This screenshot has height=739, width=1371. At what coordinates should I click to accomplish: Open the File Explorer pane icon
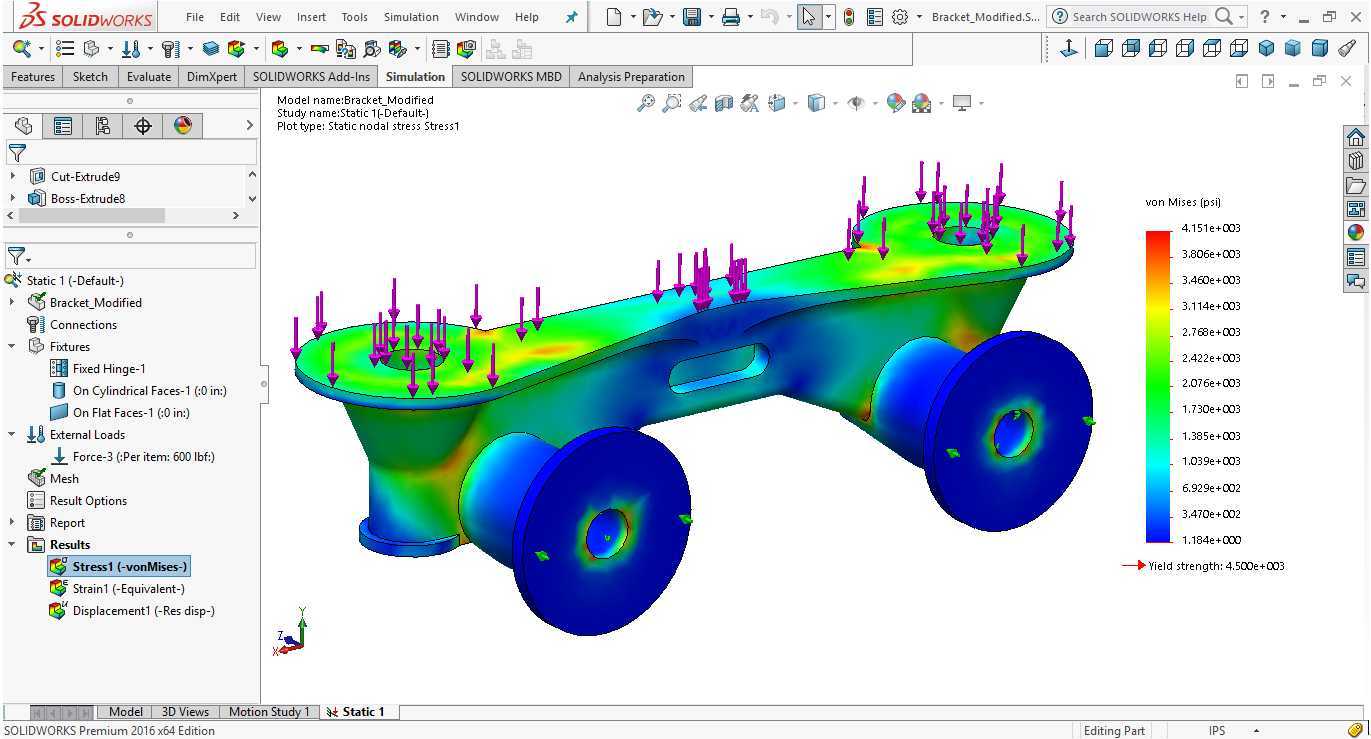pos(1356,185)
